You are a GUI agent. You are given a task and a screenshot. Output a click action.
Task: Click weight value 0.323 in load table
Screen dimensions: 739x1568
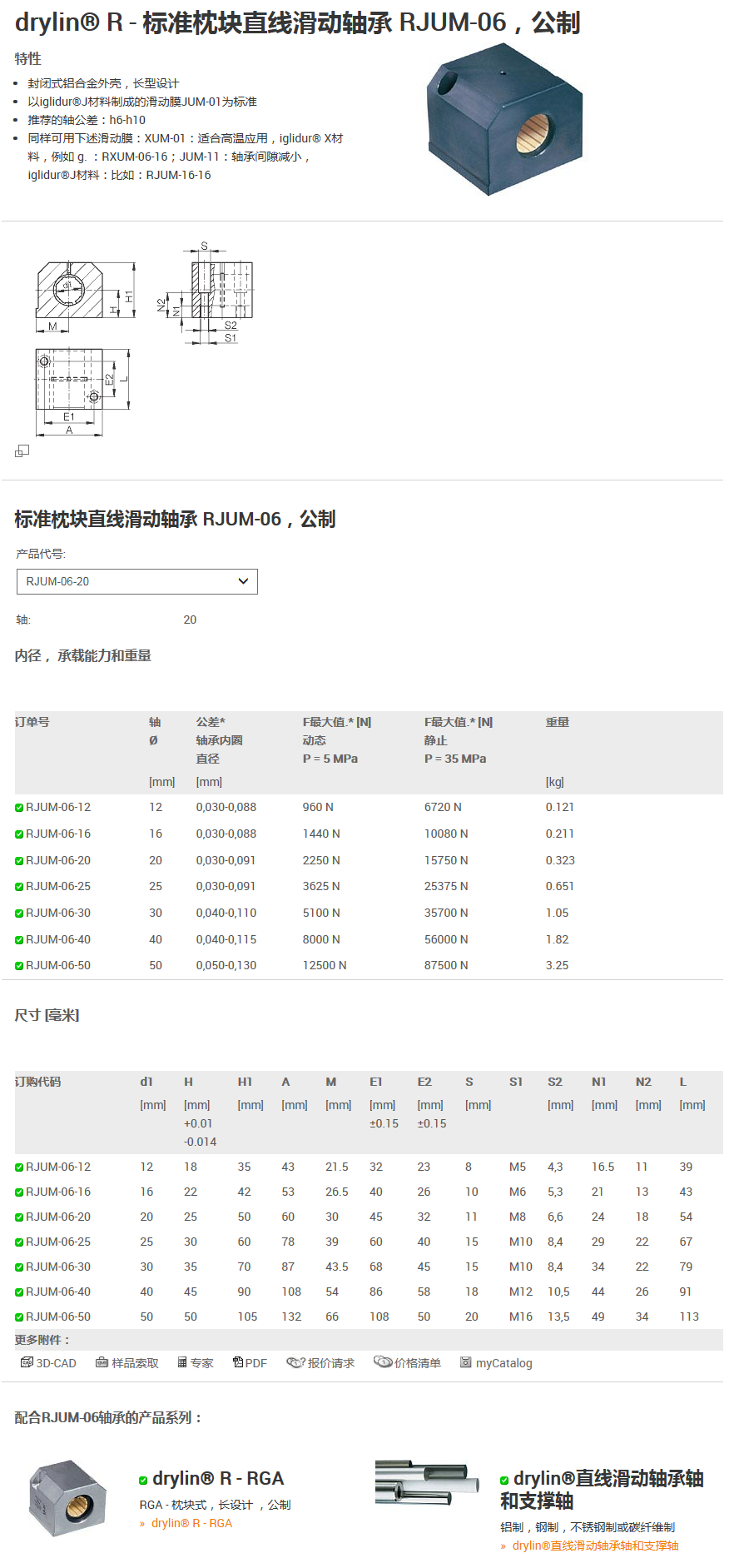click(x=560, y=860)
